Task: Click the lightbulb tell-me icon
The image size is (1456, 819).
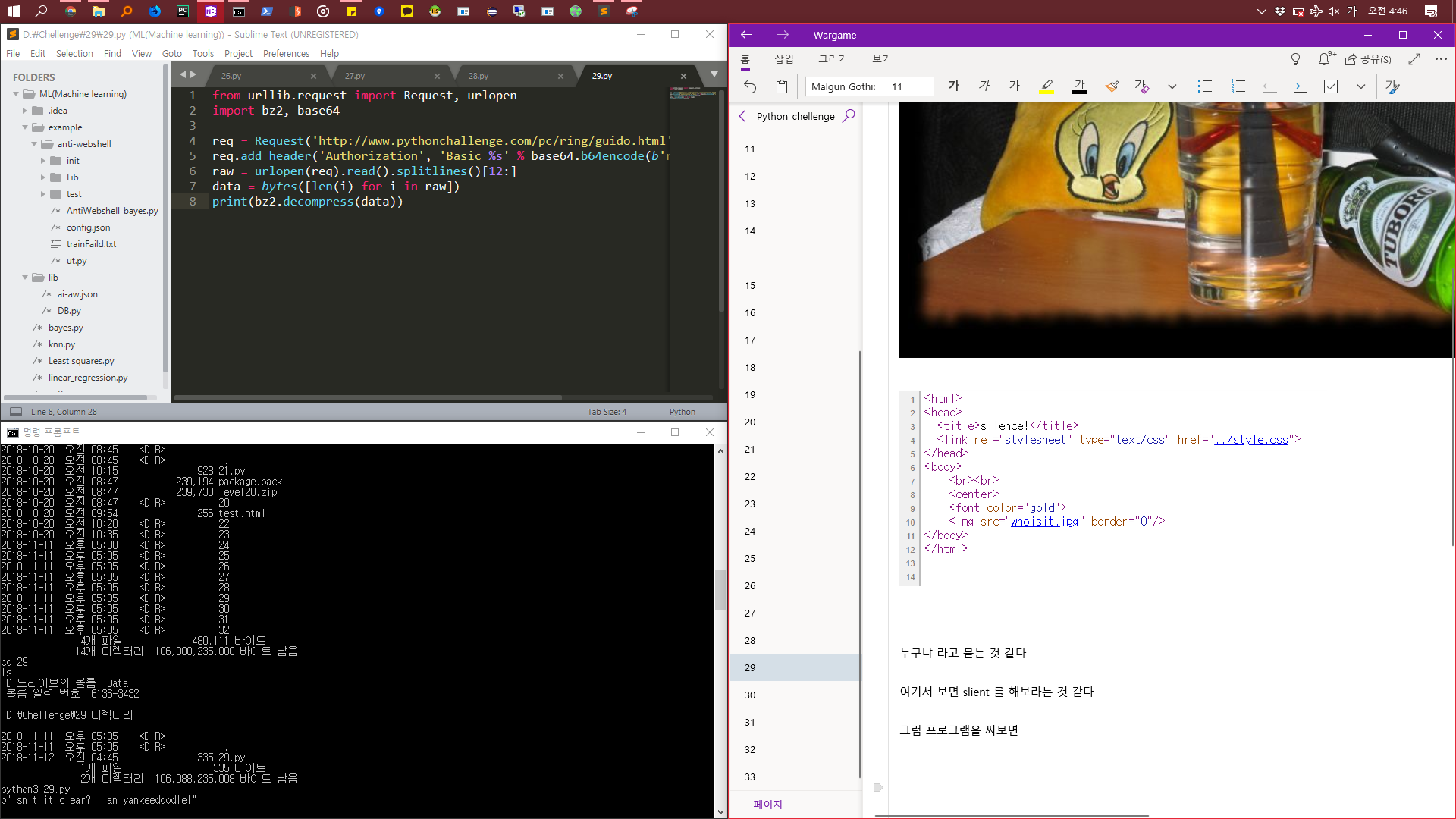Action: [1296, 59]
